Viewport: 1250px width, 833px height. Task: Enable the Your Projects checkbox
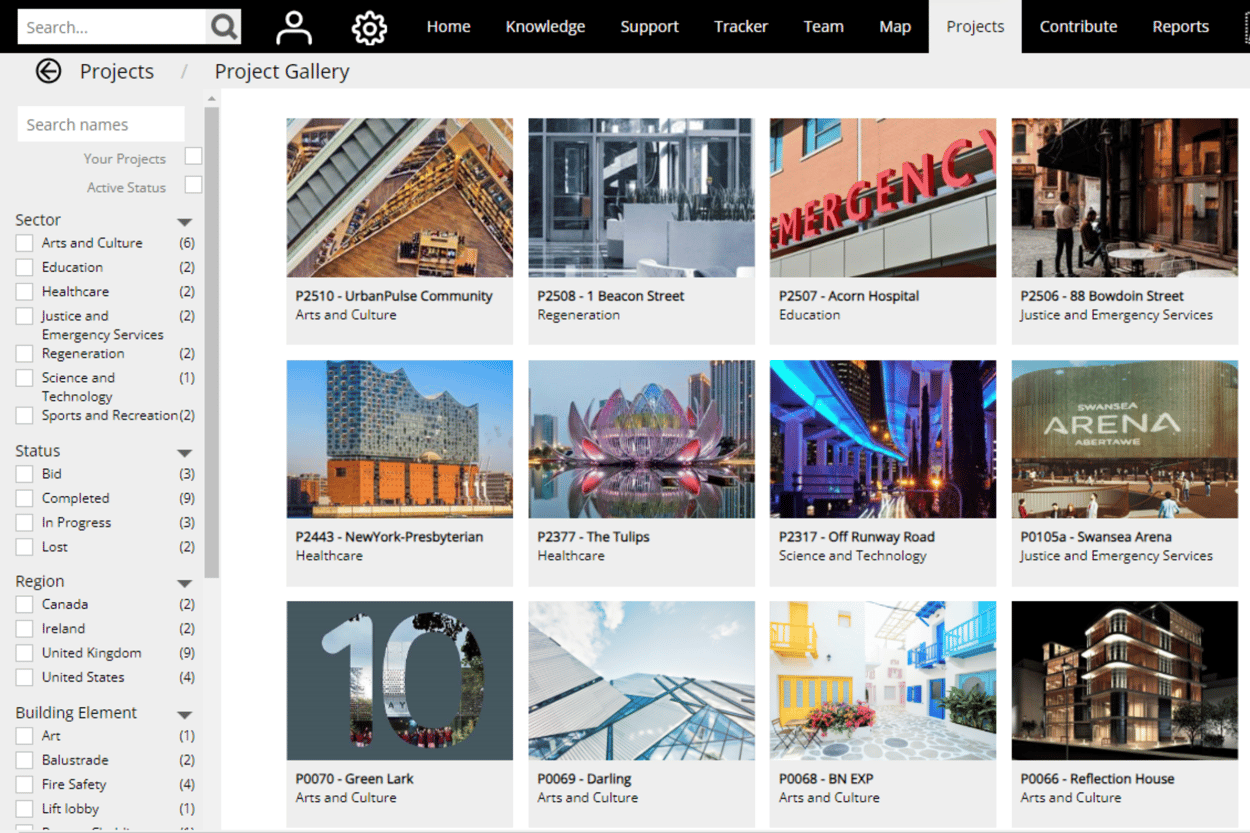pyautogui.click(x=193, y=156)
